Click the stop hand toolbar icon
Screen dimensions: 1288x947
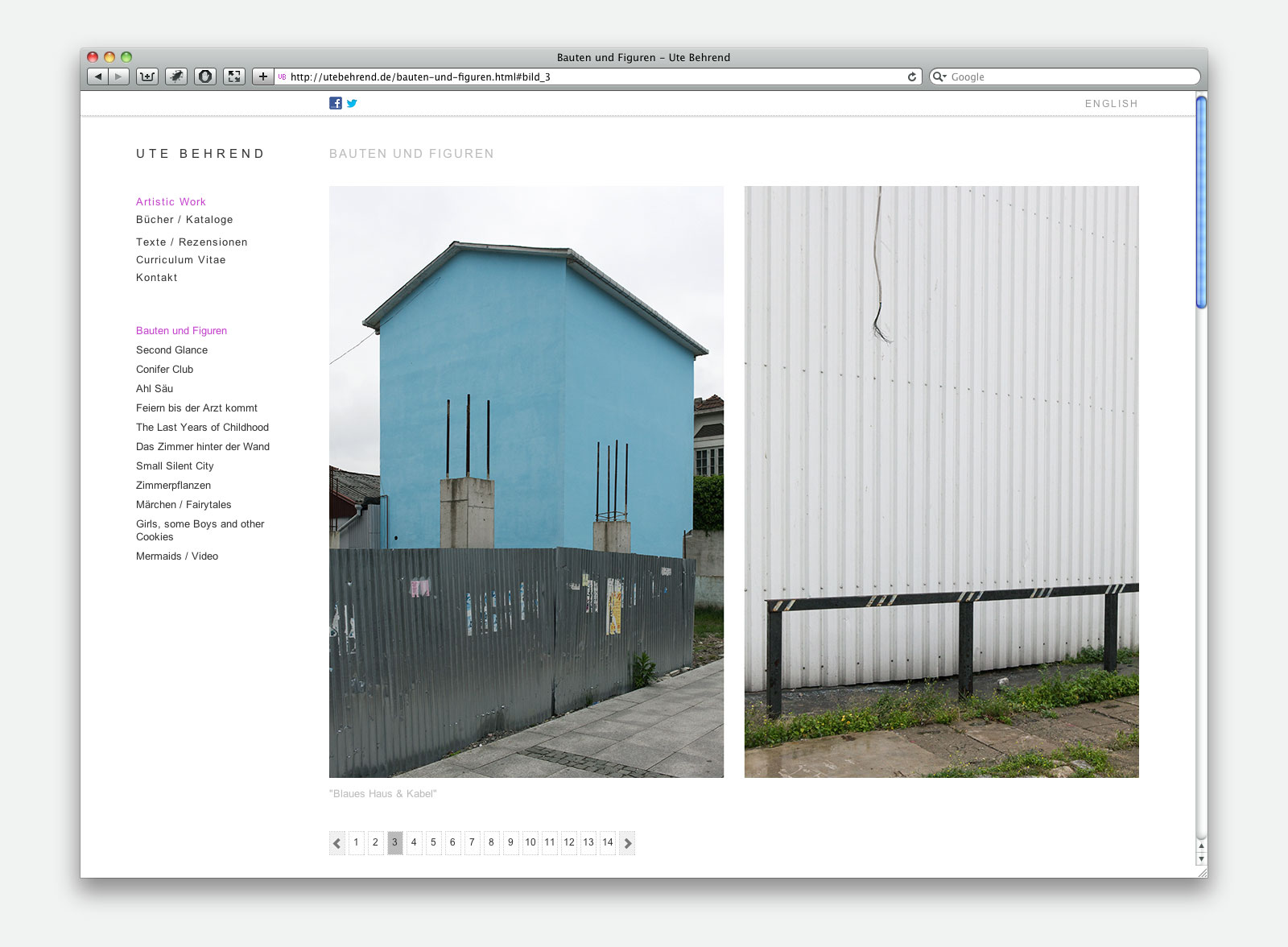tap(205, 77)
